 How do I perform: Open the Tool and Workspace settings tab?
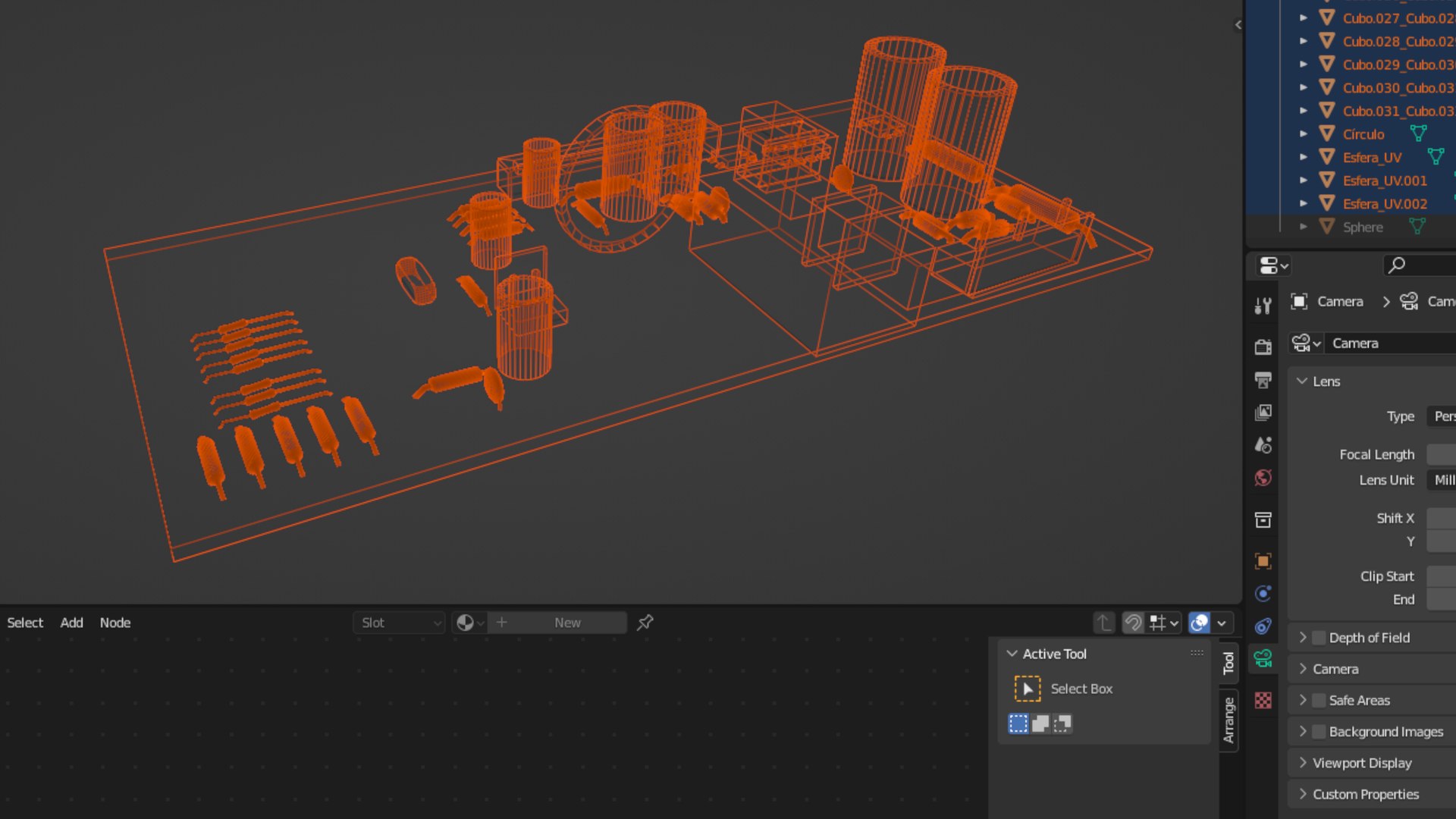tap(1263, 306)
